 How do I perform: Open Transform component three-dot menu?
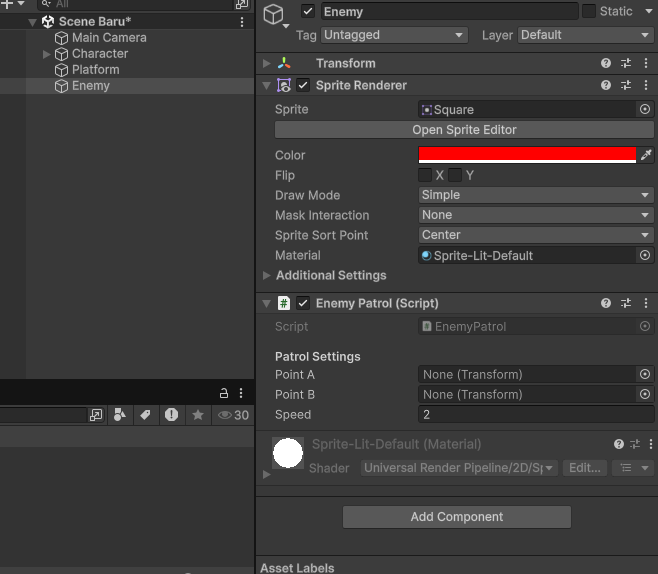coord(645,63)
